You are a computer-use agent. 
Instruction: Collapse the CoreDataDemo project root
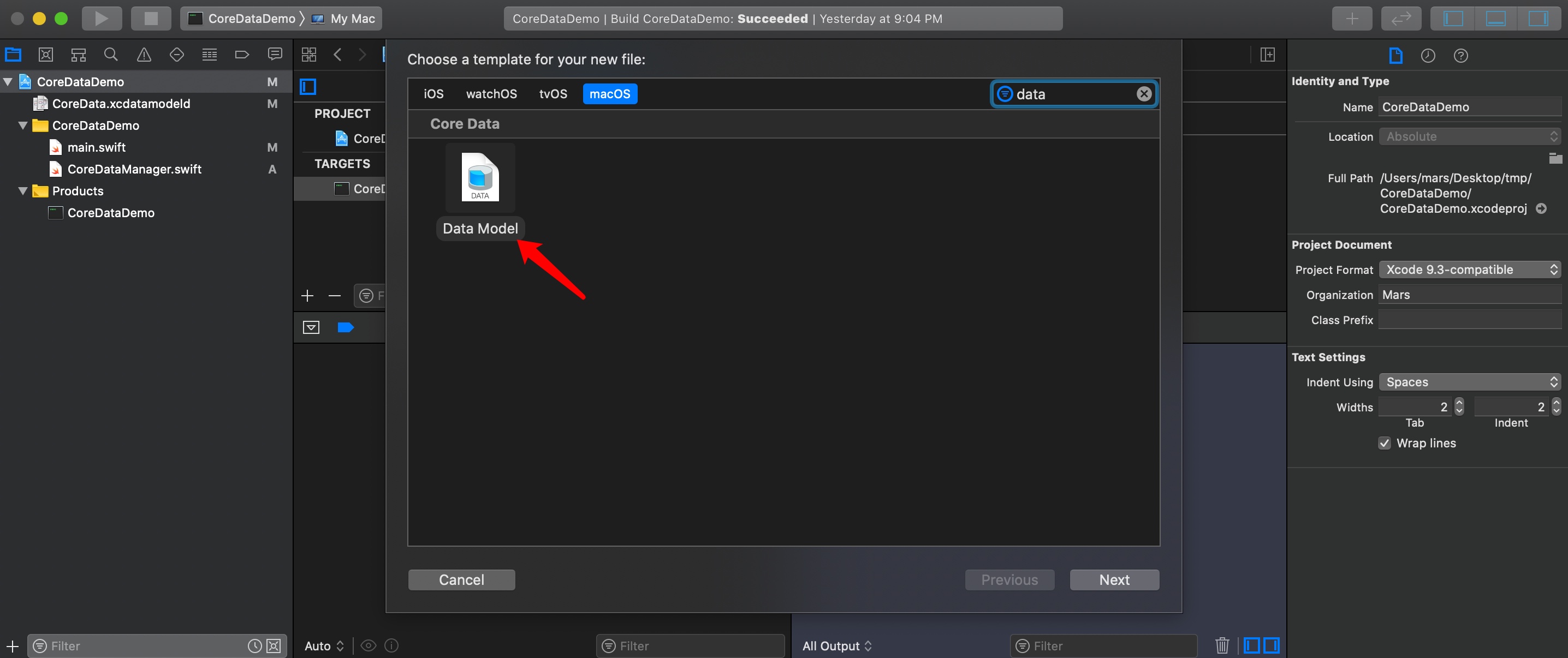(x=8, y=81)
